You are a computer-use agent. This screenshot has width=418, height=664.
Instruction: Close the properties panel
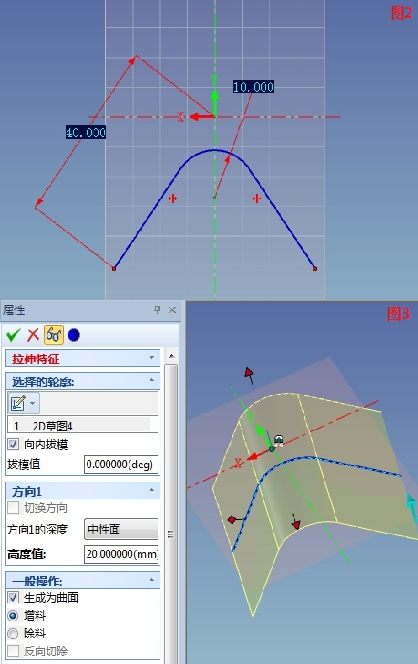pyautogui.click(x=172, y=310)
